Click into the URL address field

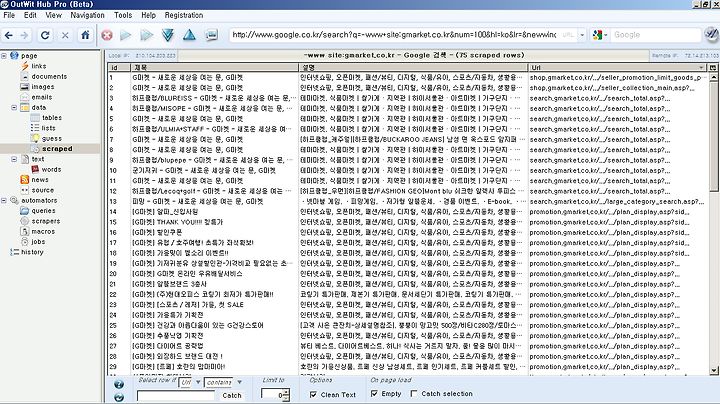point(394,35)
